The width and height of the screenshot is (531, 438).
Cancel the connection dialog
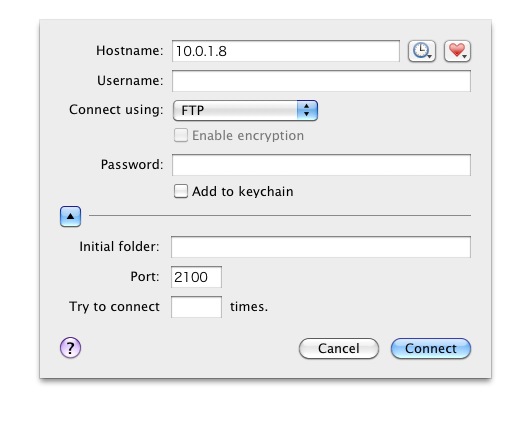tap(339, 348)
